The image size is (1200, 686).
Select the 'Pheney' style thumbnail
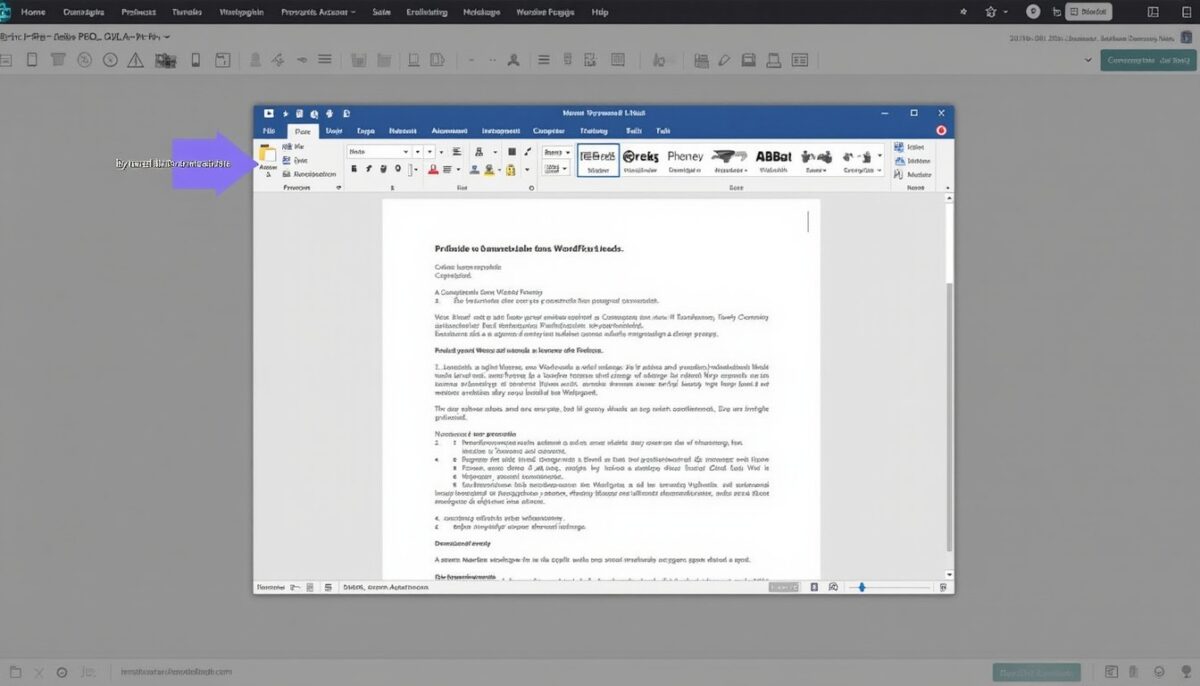[x=685, y=159]
